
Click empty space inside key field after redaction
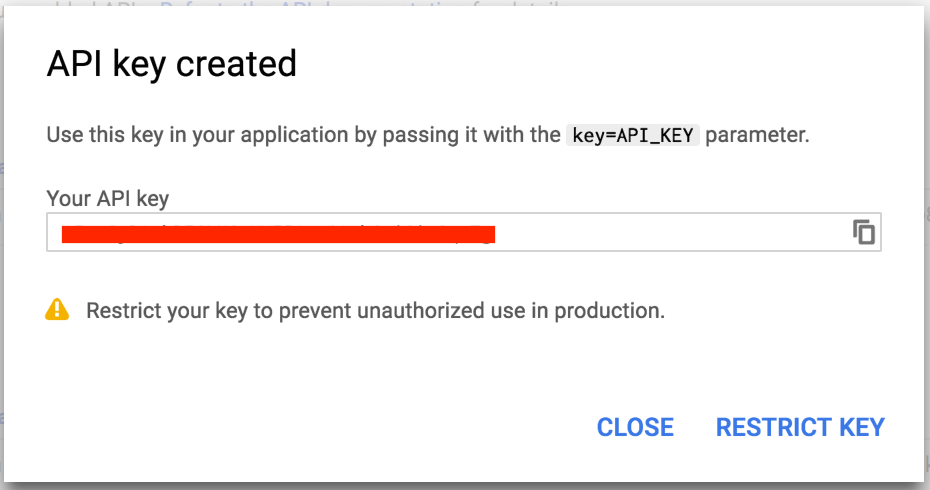(x=670, y=232)
